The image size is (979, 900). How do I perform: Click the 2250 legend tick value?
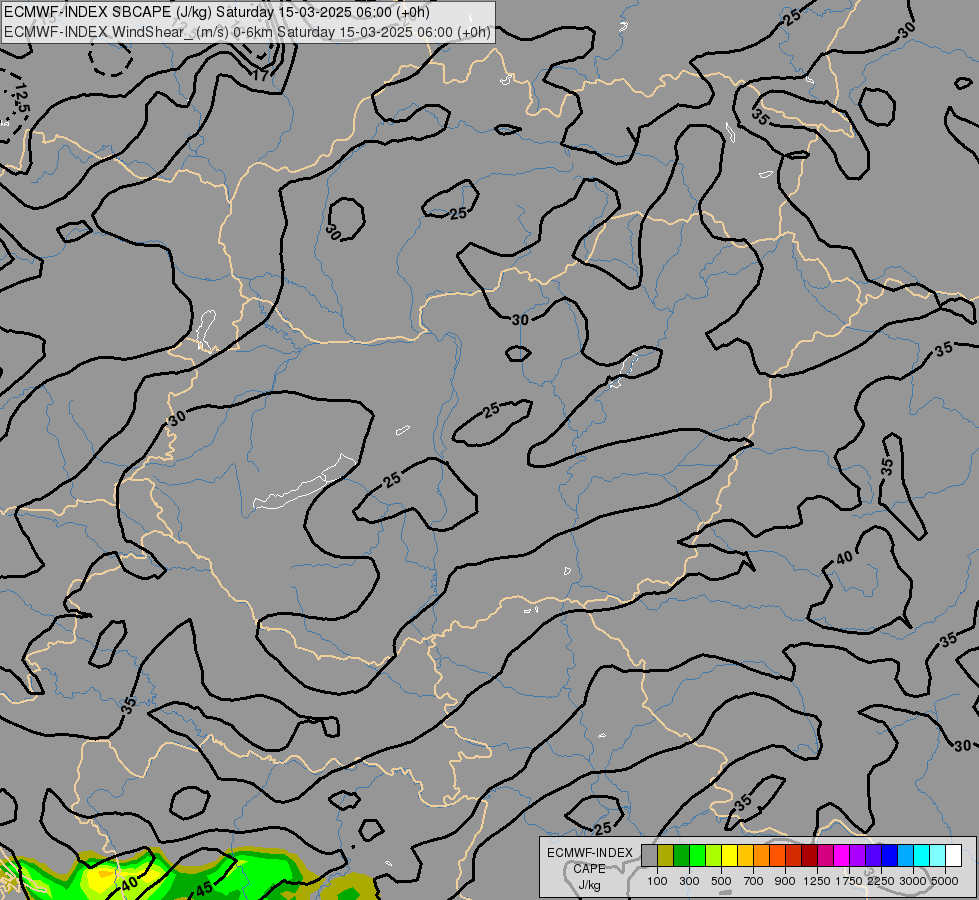click(881, 881)
